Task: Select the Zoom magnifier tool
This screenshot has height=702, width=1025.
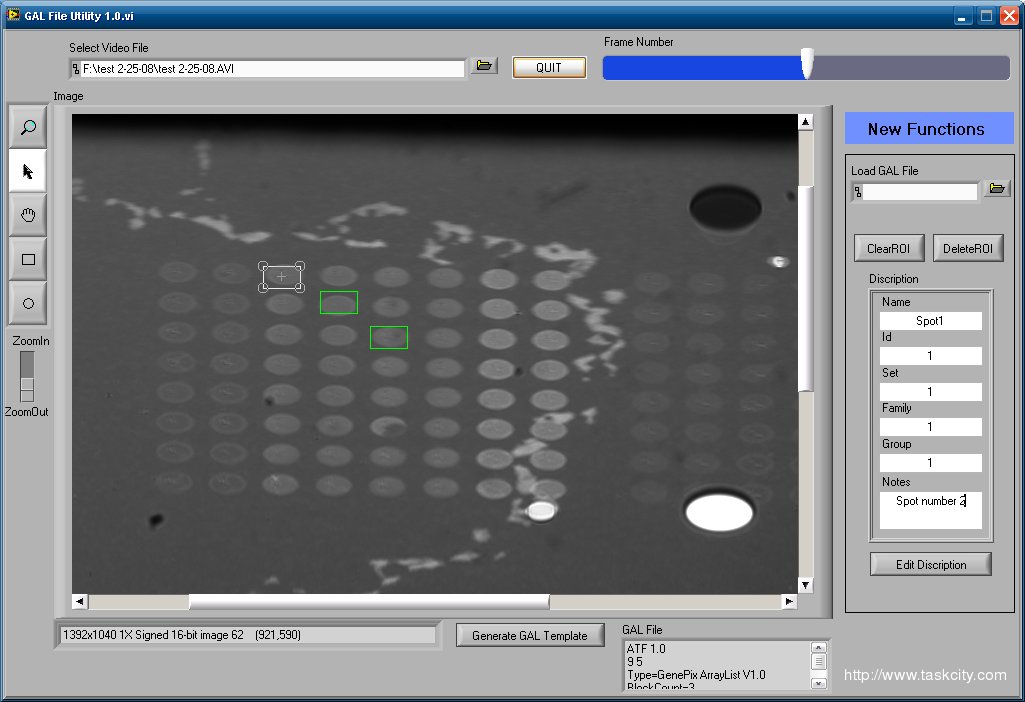Action: [28, 127]
